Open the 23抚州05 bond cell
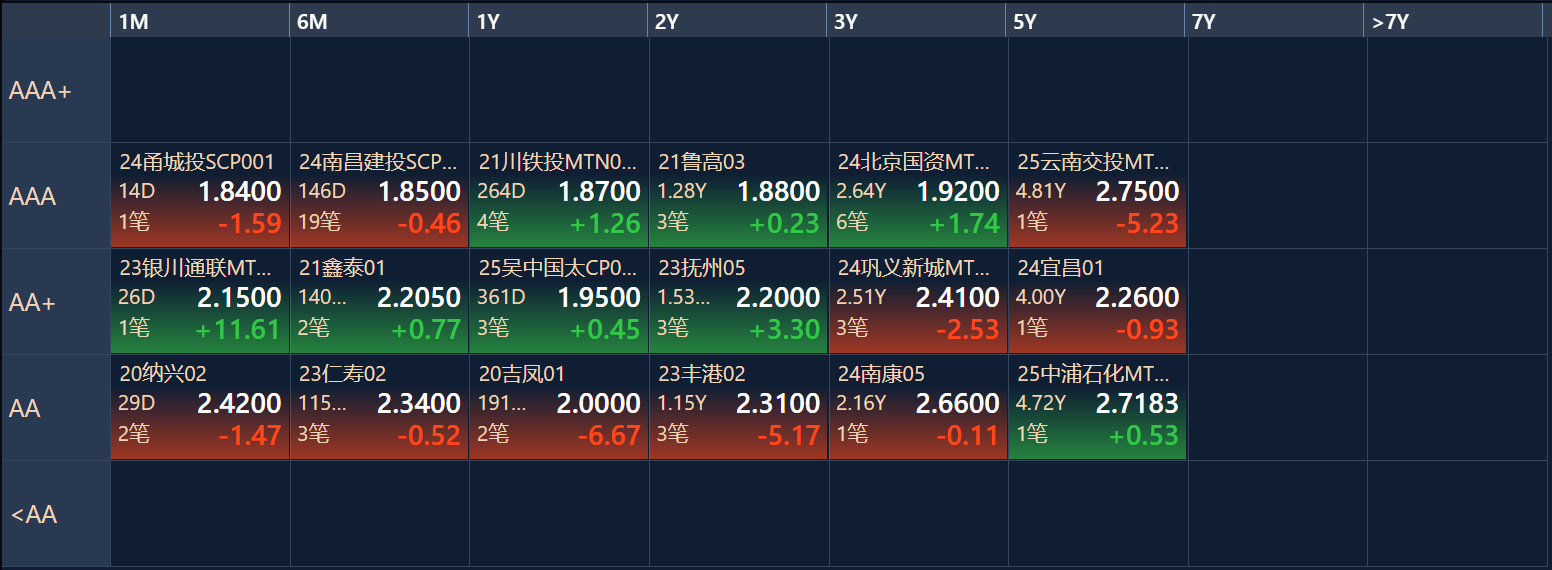 pos(738,302)
